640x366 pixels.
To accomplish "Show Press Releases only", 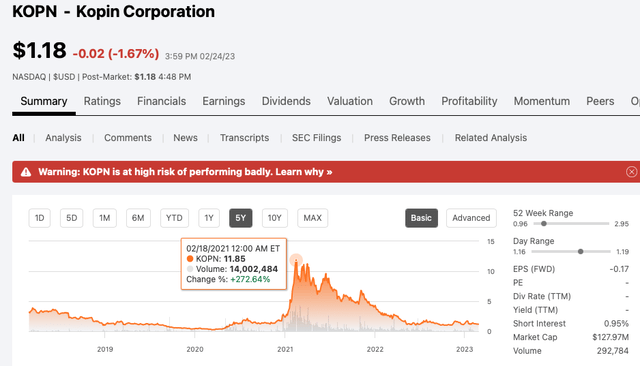I will pyautogui.click(x=397, y=138).
